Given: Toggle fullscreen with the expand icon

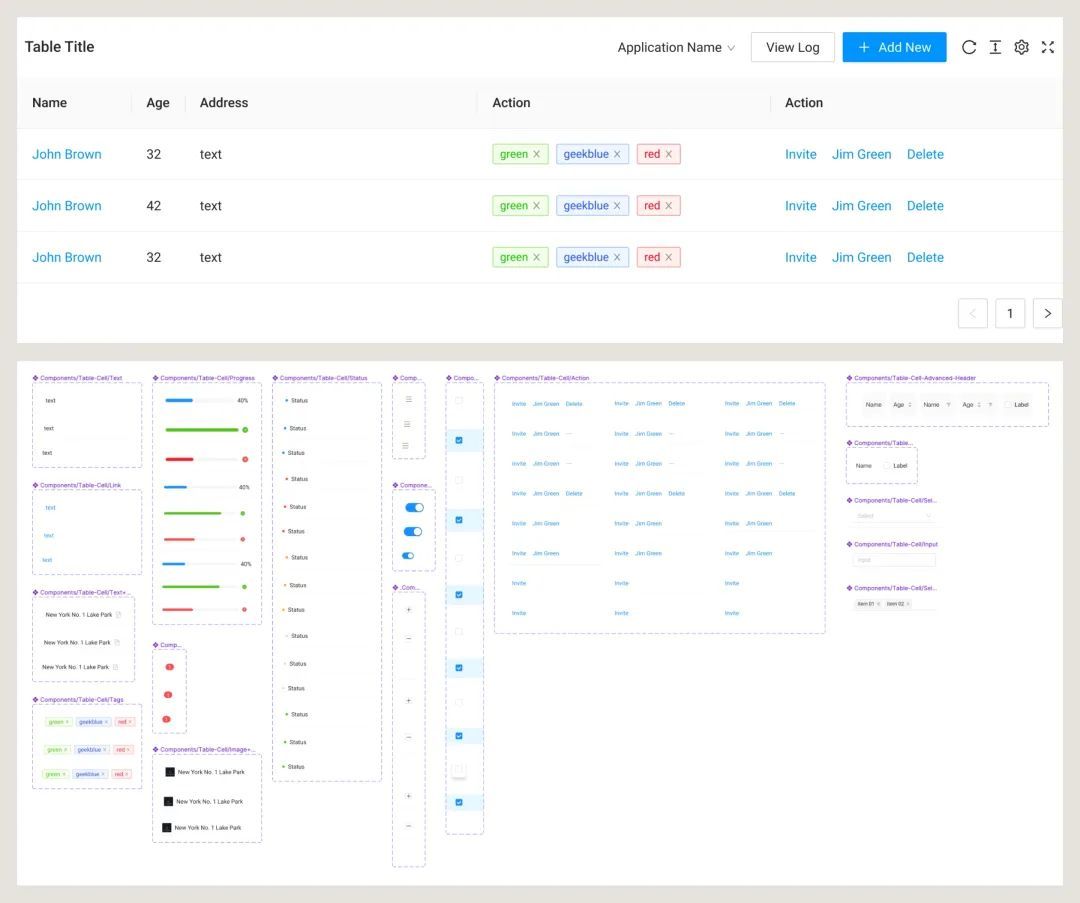Looking at the screenshot, I should [1048, 47].
